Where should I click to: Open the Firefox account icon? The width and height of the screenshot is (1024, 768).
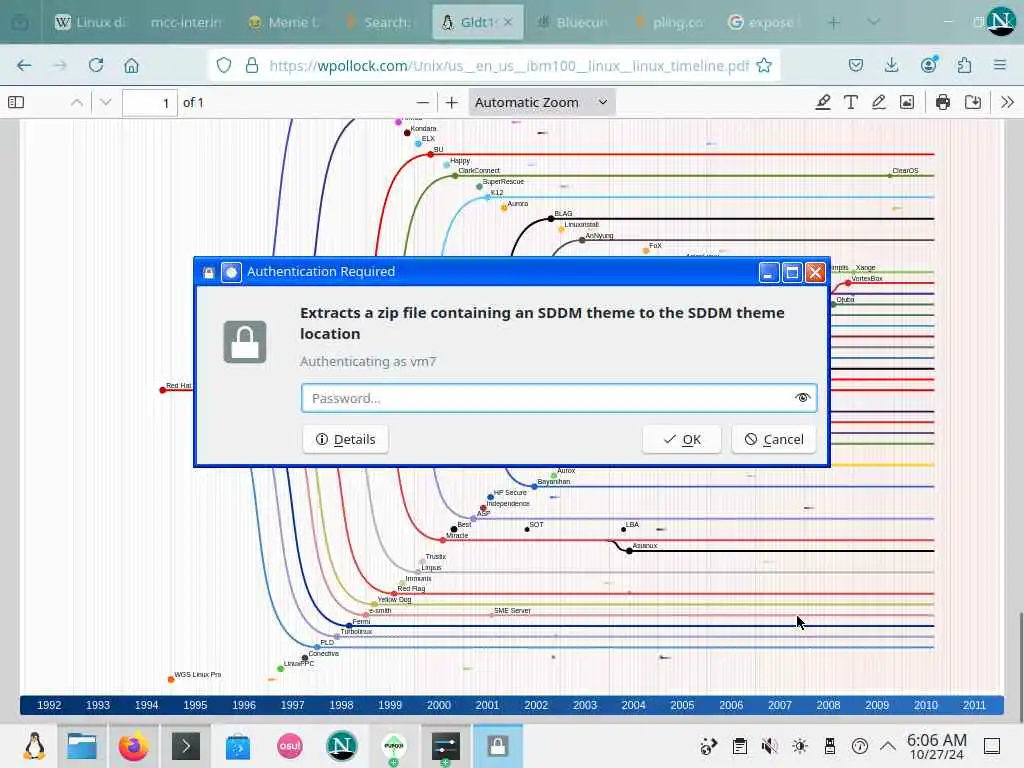928,65
